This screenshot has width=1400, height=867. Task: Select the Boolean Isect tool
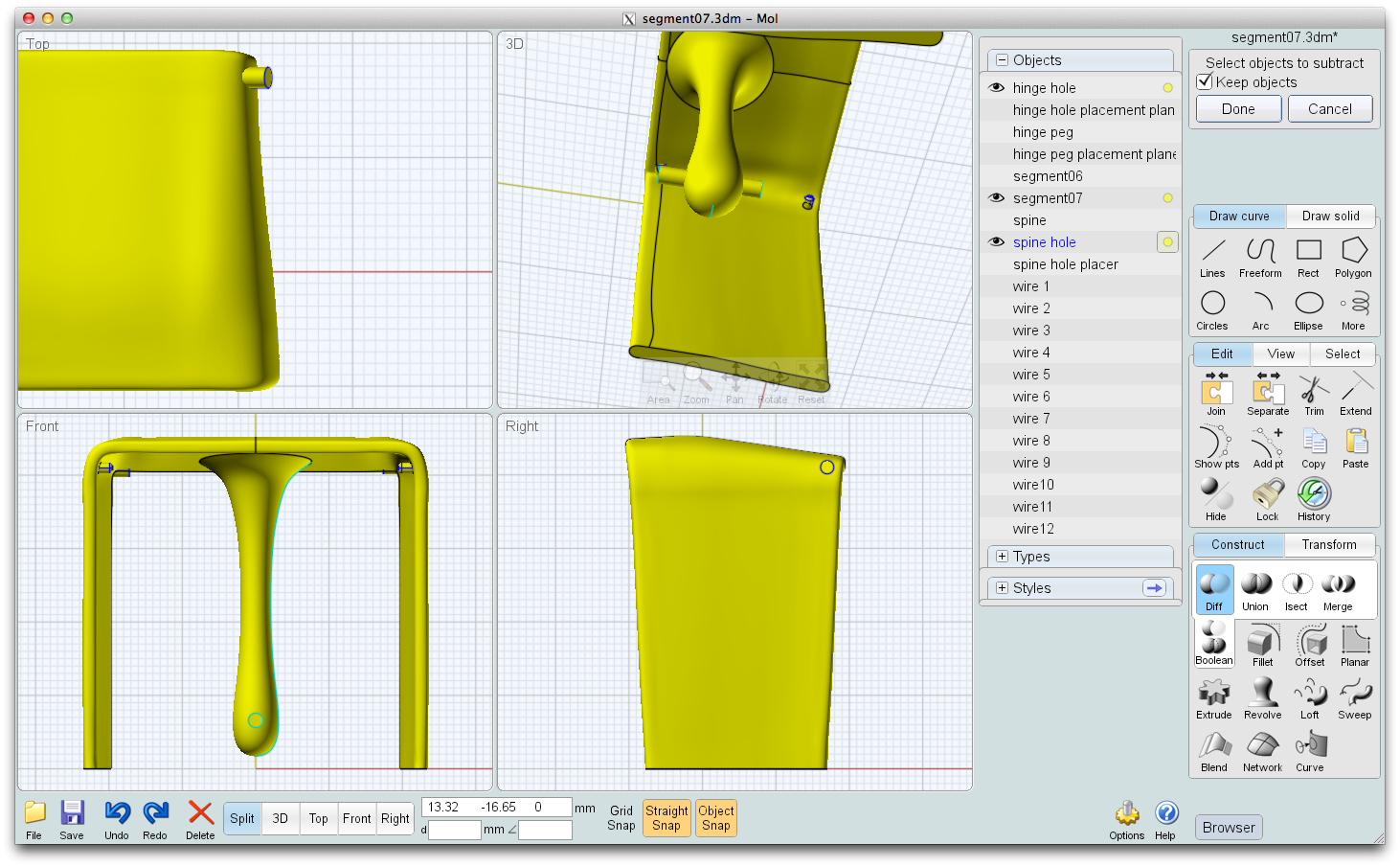(x=1297, y=590)
